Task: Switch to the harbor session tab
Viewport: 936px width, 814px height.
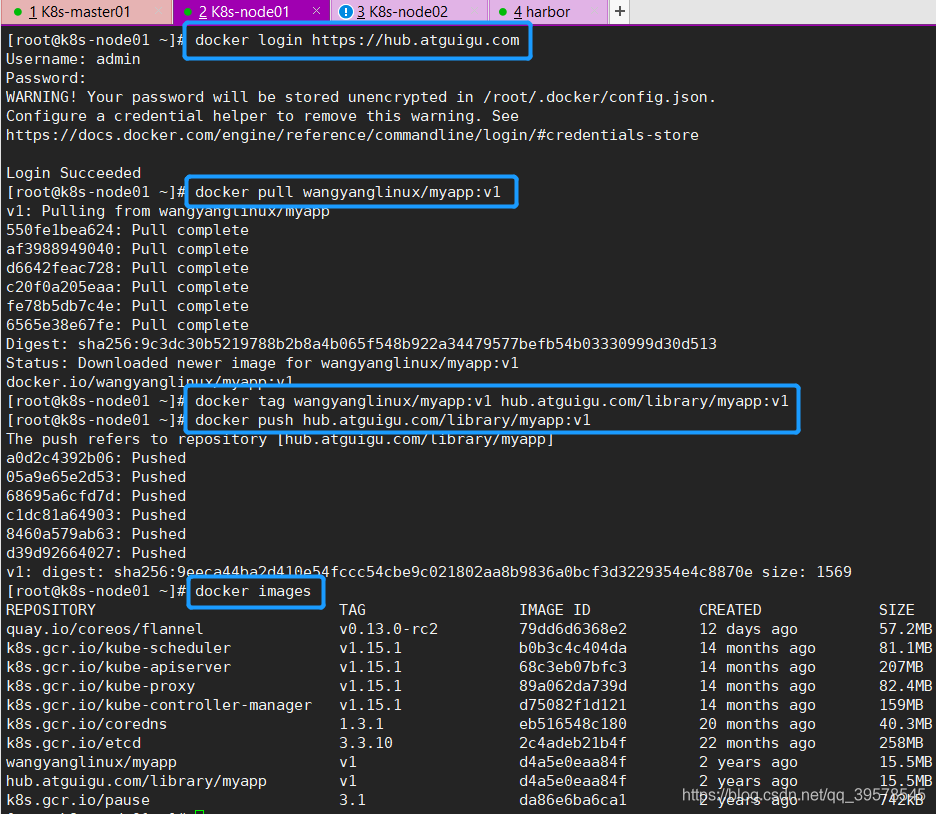Action: point(548,11)
